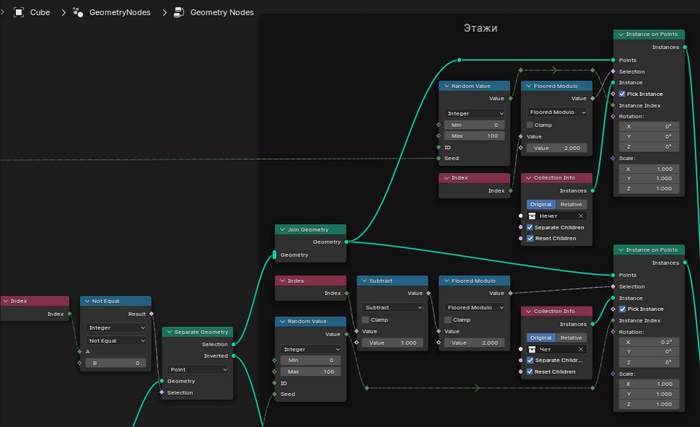Click the Нечет collection icon

pos(533,215)
